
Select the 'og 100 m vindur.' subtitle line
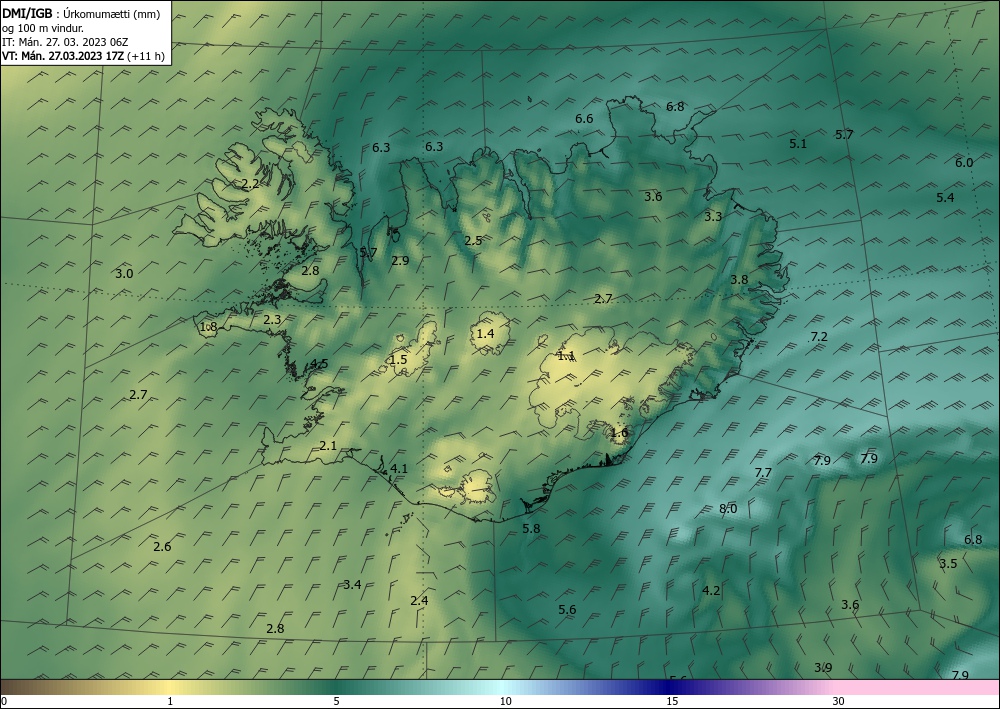point(43,28)
